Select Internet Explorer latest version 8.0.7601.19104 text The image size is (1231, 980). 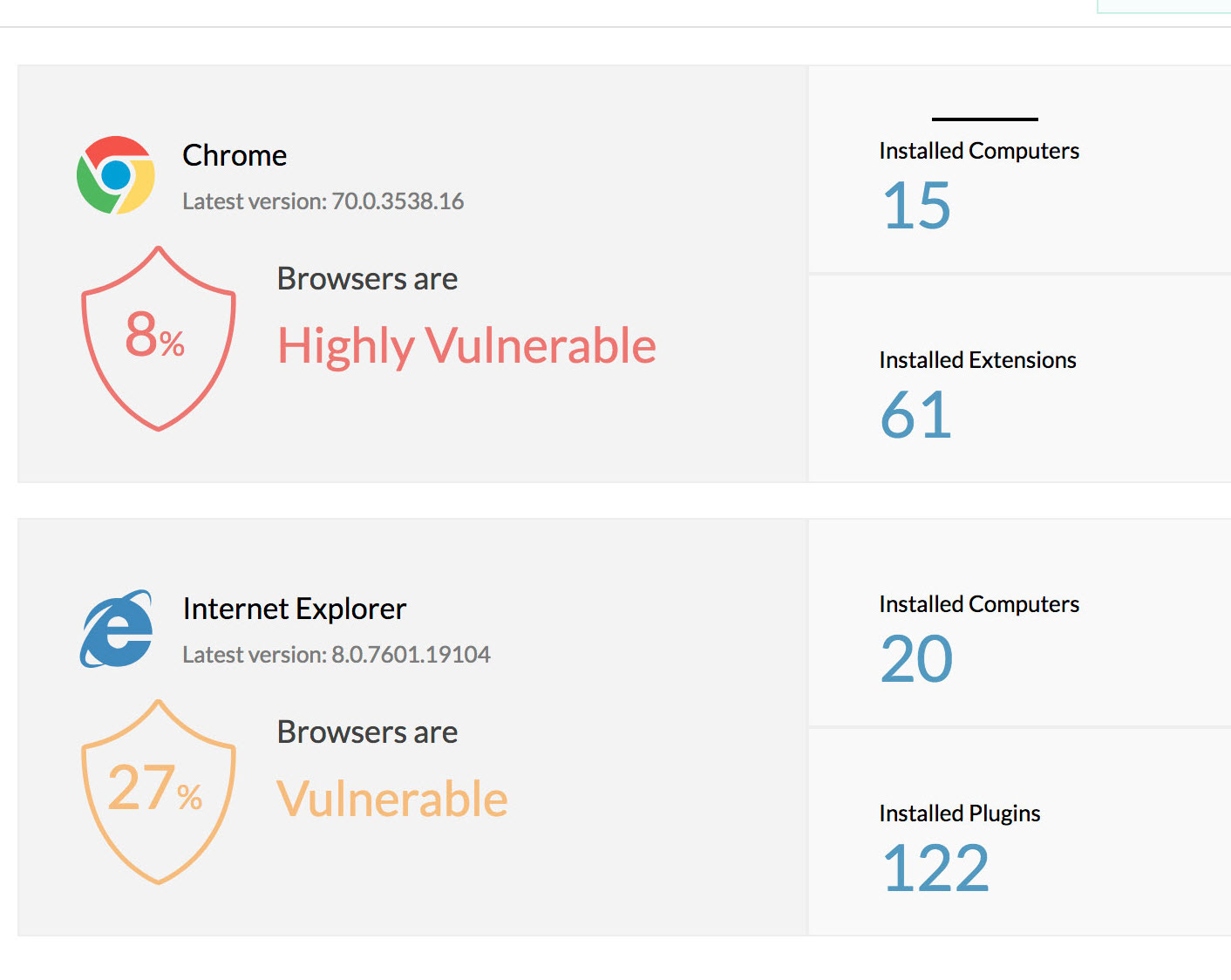click(x=336, y=655)
